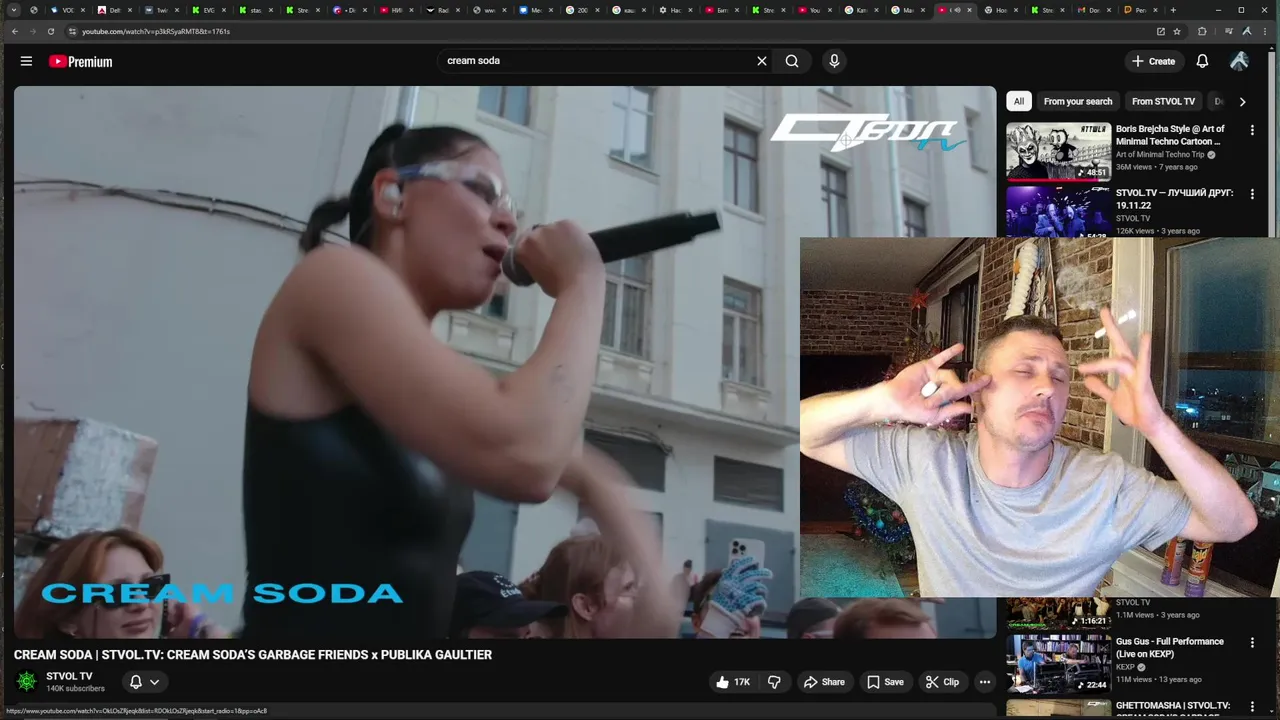The width and height of the screenshot is (1280, 720).
Task: Open the KEXP channel name
Action: pyautogui.click(x=1125, y=667)
